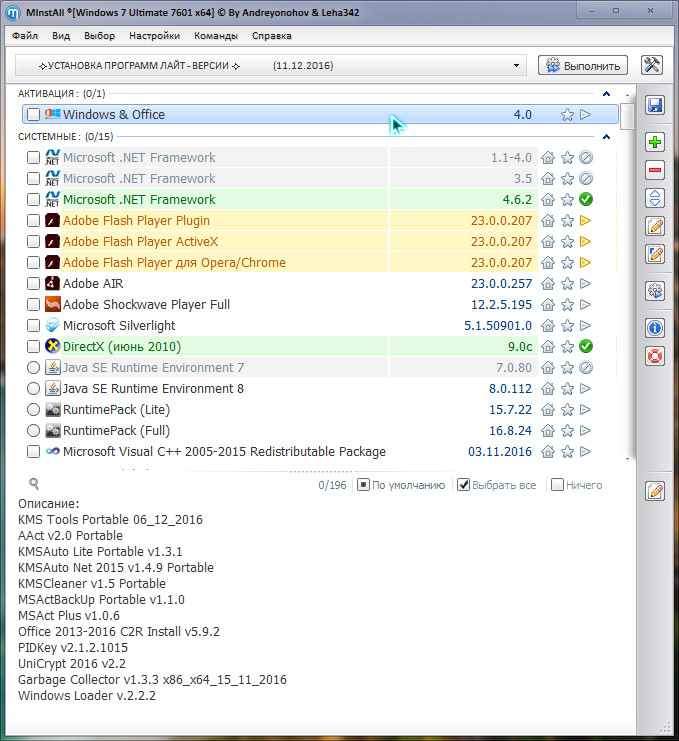Viewport: 679px width, 741px height.
Task: Check the Adobe AIR checkbox
Action: [34, 284]
